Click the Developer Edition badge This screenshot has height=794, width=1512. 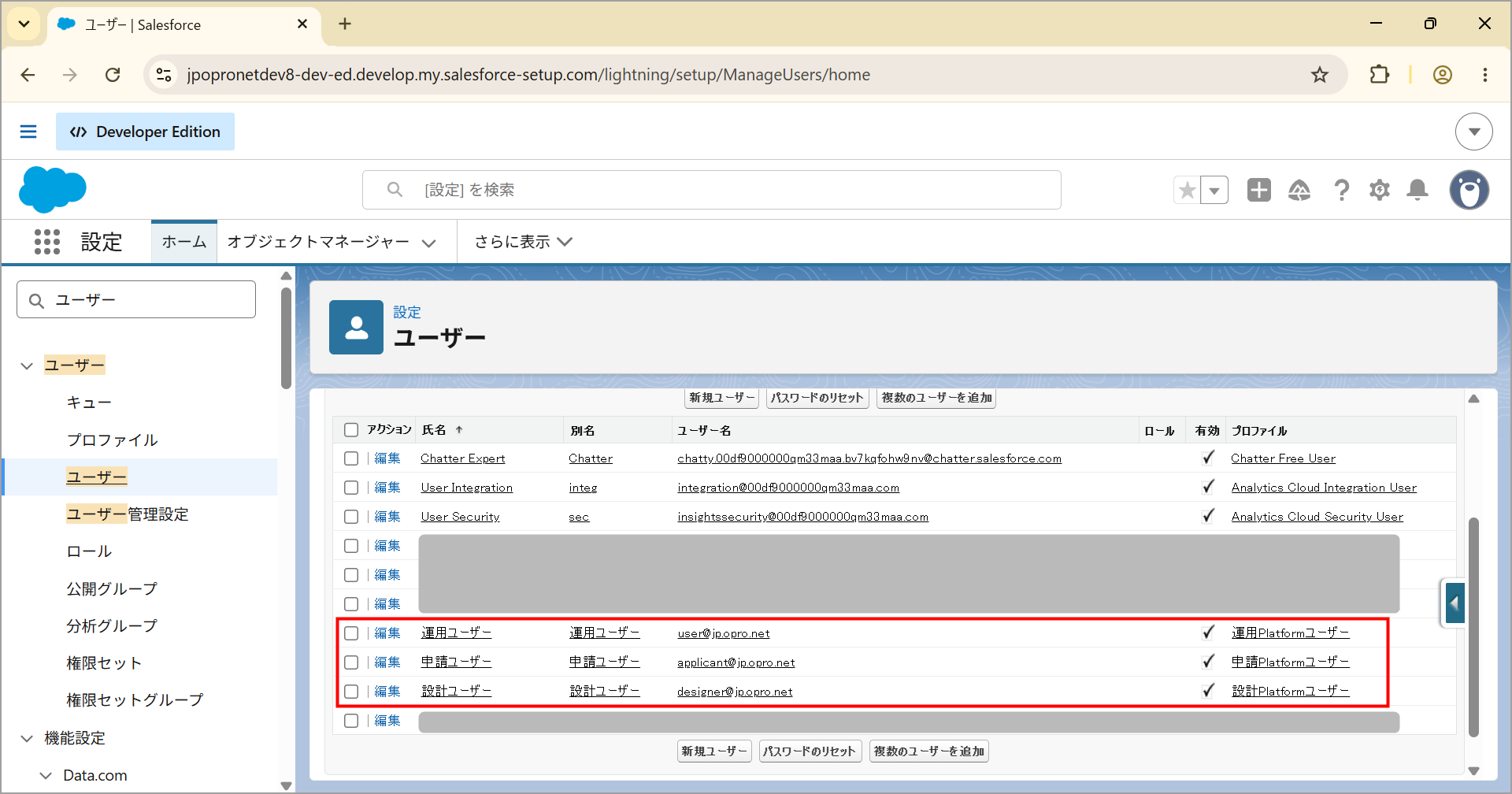[145, 132]
